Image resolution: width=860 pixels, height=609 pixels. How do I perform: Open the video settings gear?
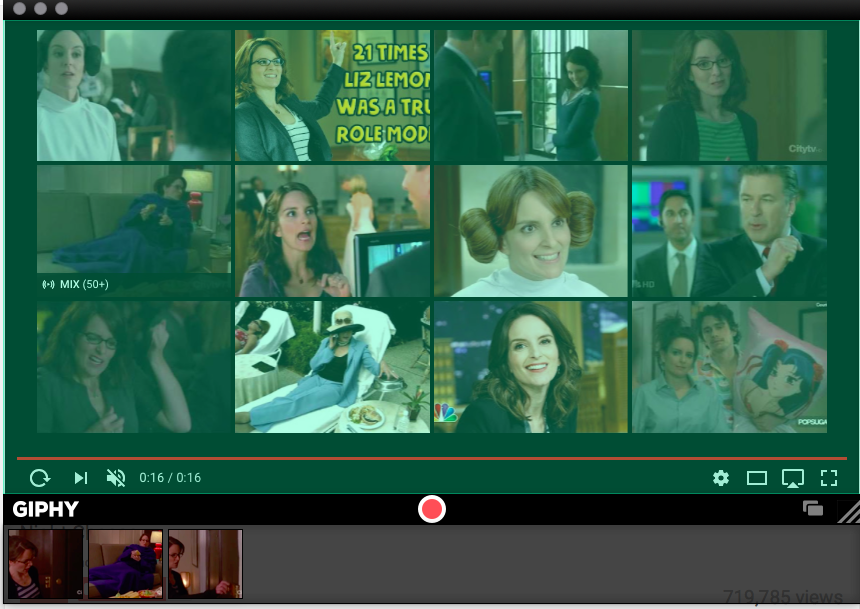721,478
